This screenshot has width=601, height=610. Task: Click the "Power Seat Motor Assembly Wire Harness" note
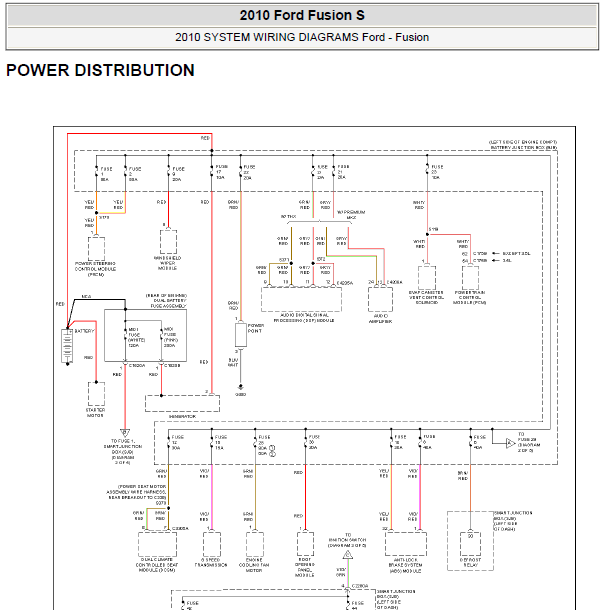click(x=137, y=492)
